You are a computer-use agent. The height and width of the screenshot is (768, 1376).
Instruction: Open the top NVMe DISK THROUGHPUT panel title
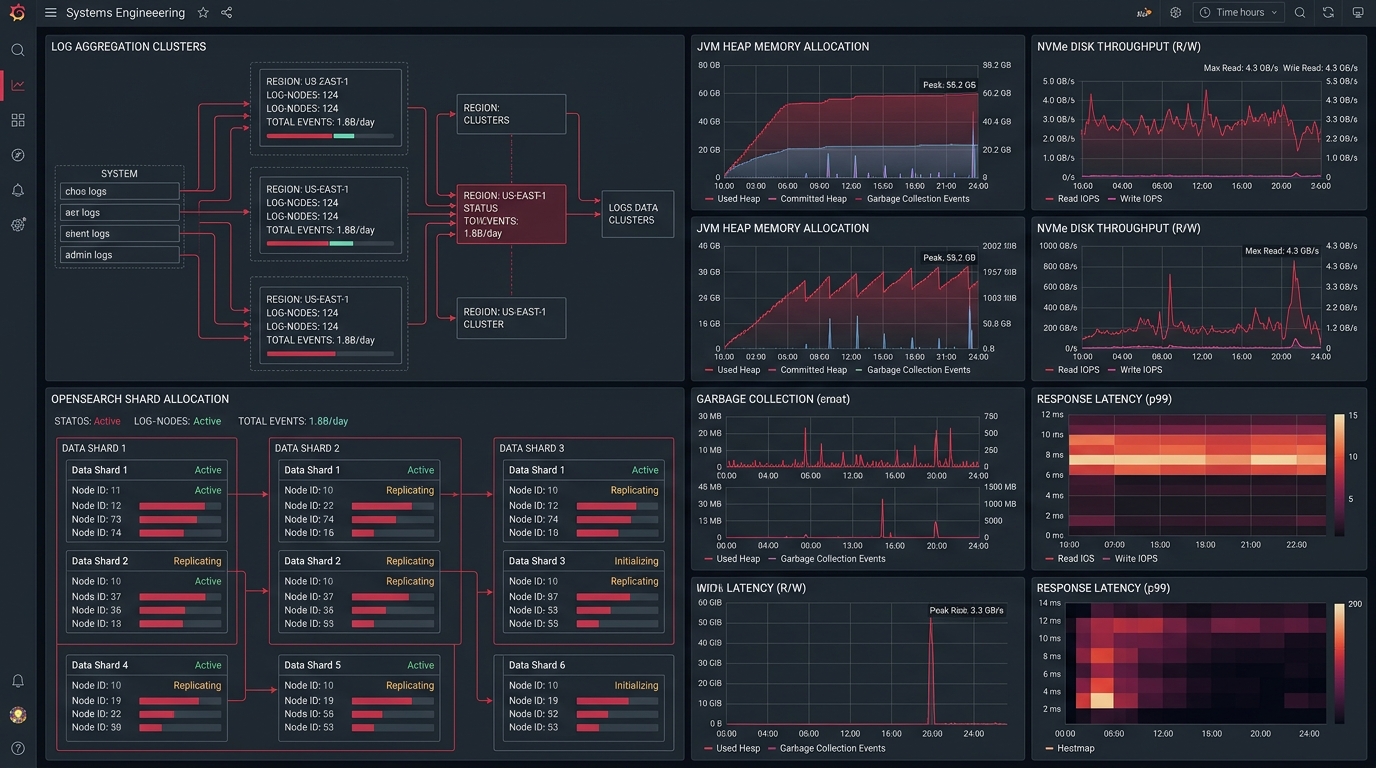[1119, 47]
